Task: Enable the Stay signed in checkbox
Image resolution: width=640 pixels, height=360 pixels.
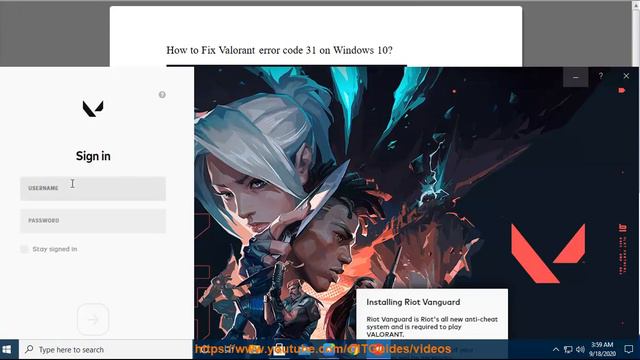Action: [24, 249]
